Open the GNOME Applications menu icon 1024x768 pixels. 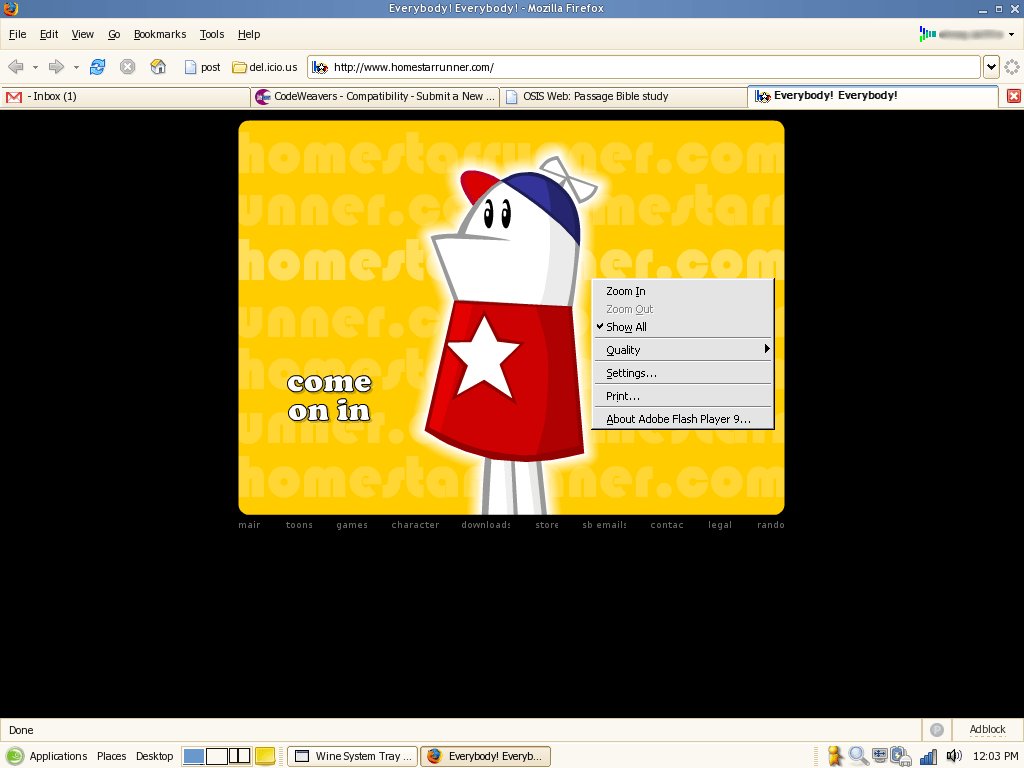tap(14, 756)
